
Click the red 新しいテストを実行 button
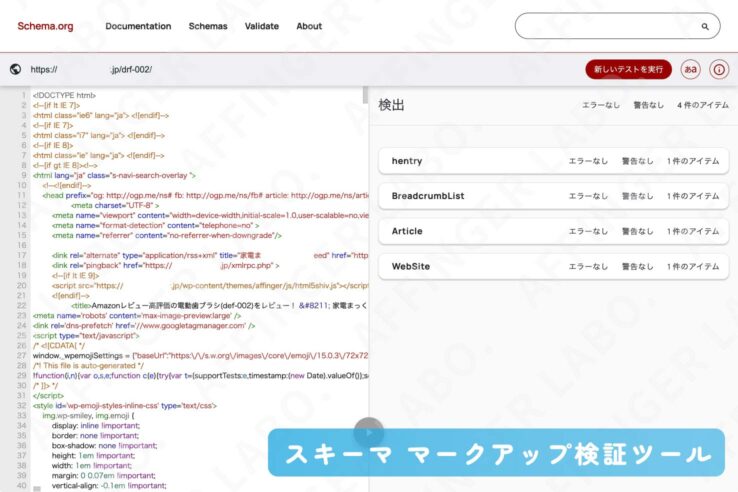tap(628, 69)
